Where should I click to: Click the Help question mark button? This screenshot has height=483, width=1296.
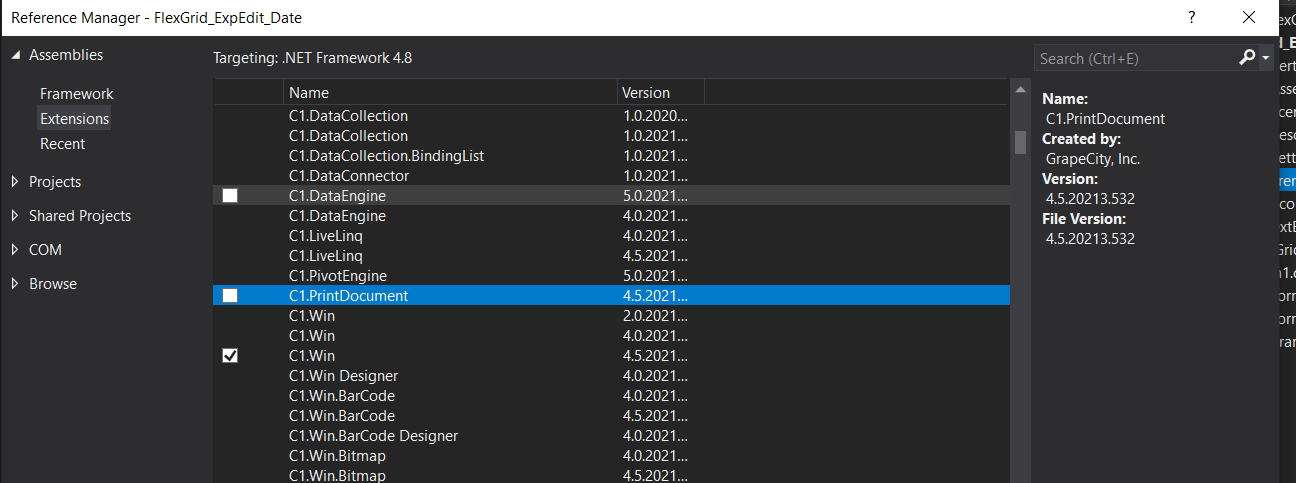1191,17
